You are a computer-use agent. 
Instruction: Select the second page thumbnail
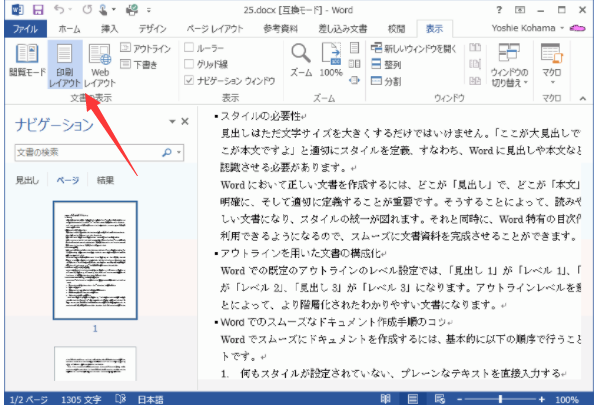pyautogui.click(x=95, y=363)
